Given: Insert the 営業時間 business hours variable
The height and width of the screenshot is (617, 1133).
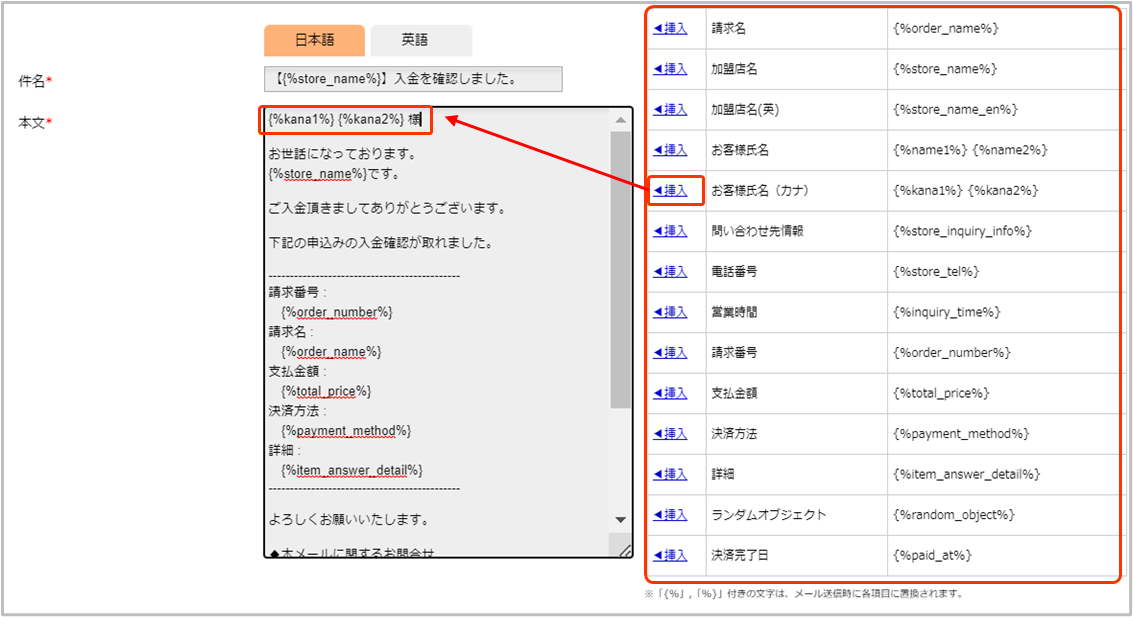Looking at the screenshot, I should pyautogui.click(x=670, y=312).
